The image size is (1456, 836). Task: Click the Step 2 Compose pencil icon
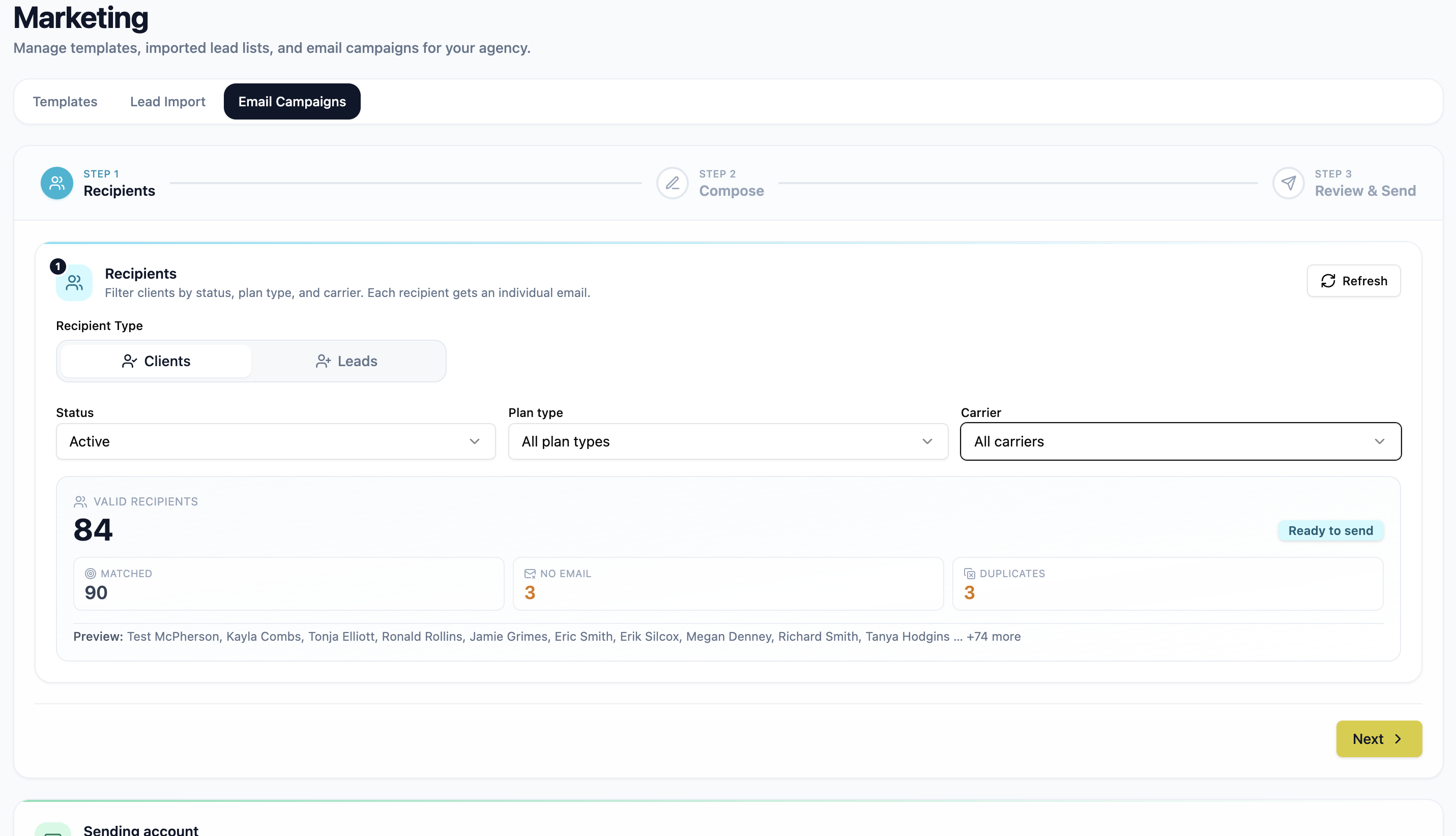673,183
